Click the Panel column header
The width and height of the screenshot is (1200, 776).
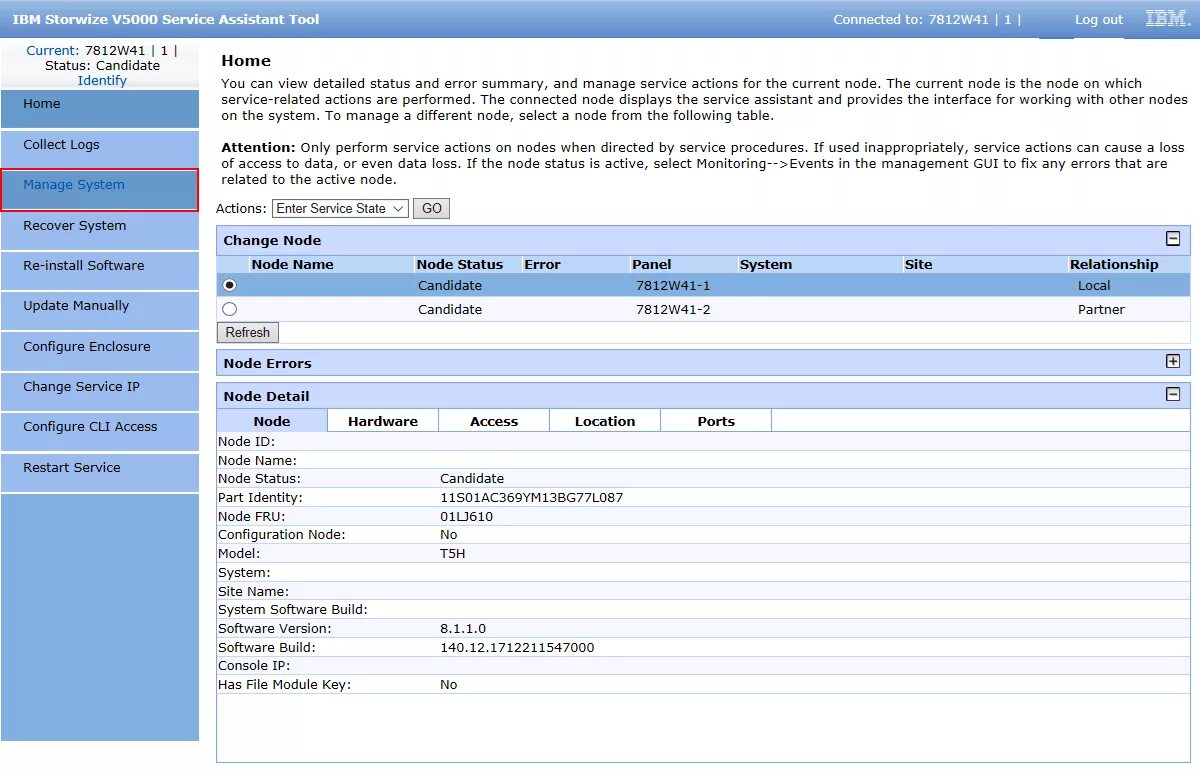pyautogui.click(x=652, y=265)
